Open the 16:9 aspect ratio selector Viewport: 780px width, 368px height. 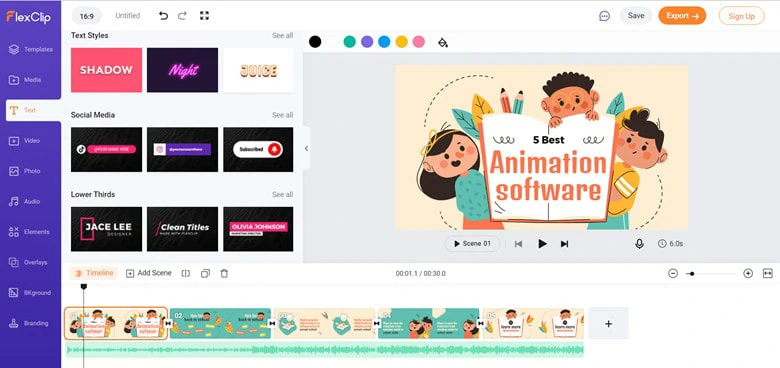coord(87,16)
